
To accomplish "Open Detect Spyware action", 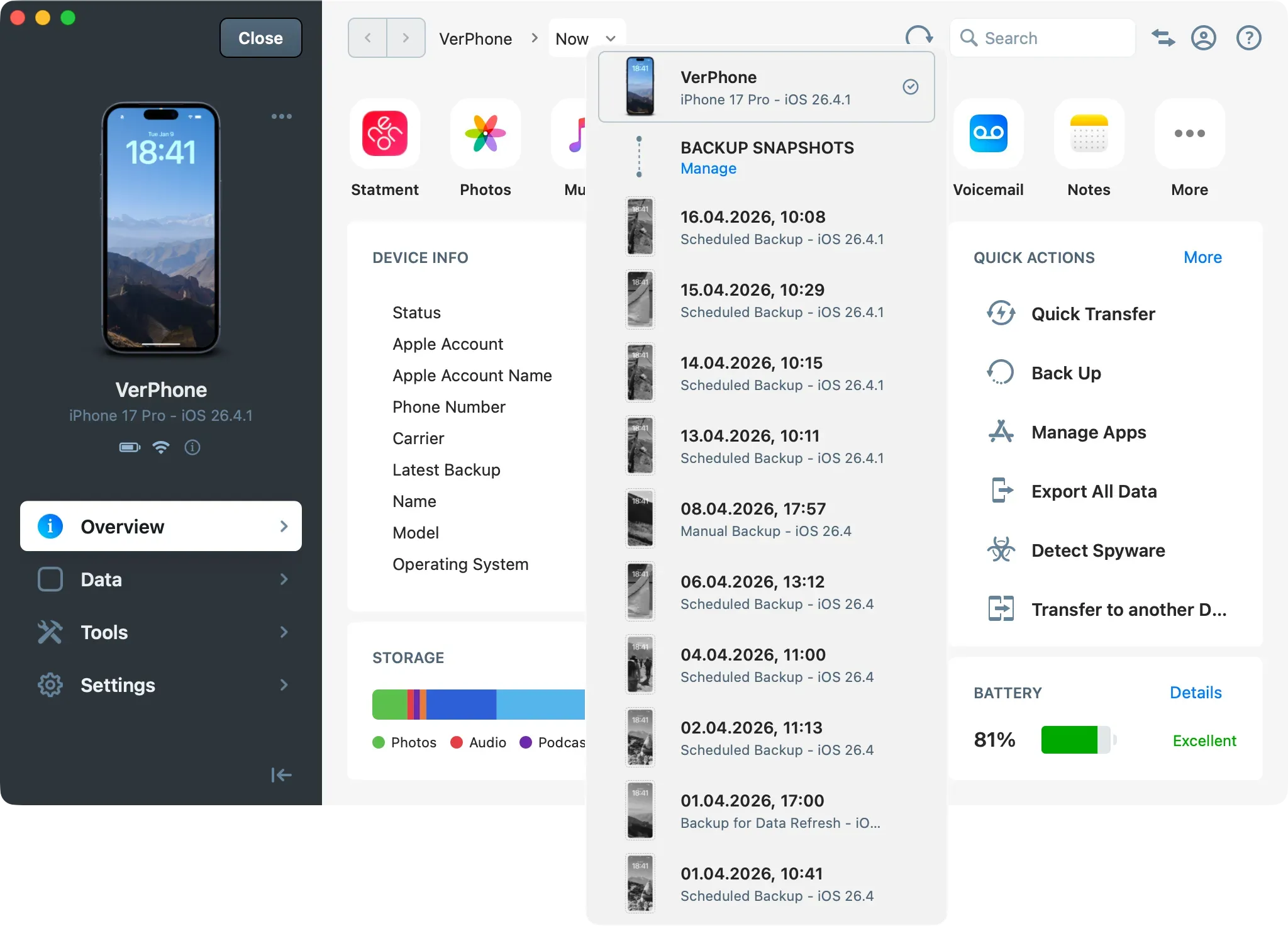I will pyautogui.click(x=1097, y=550).
